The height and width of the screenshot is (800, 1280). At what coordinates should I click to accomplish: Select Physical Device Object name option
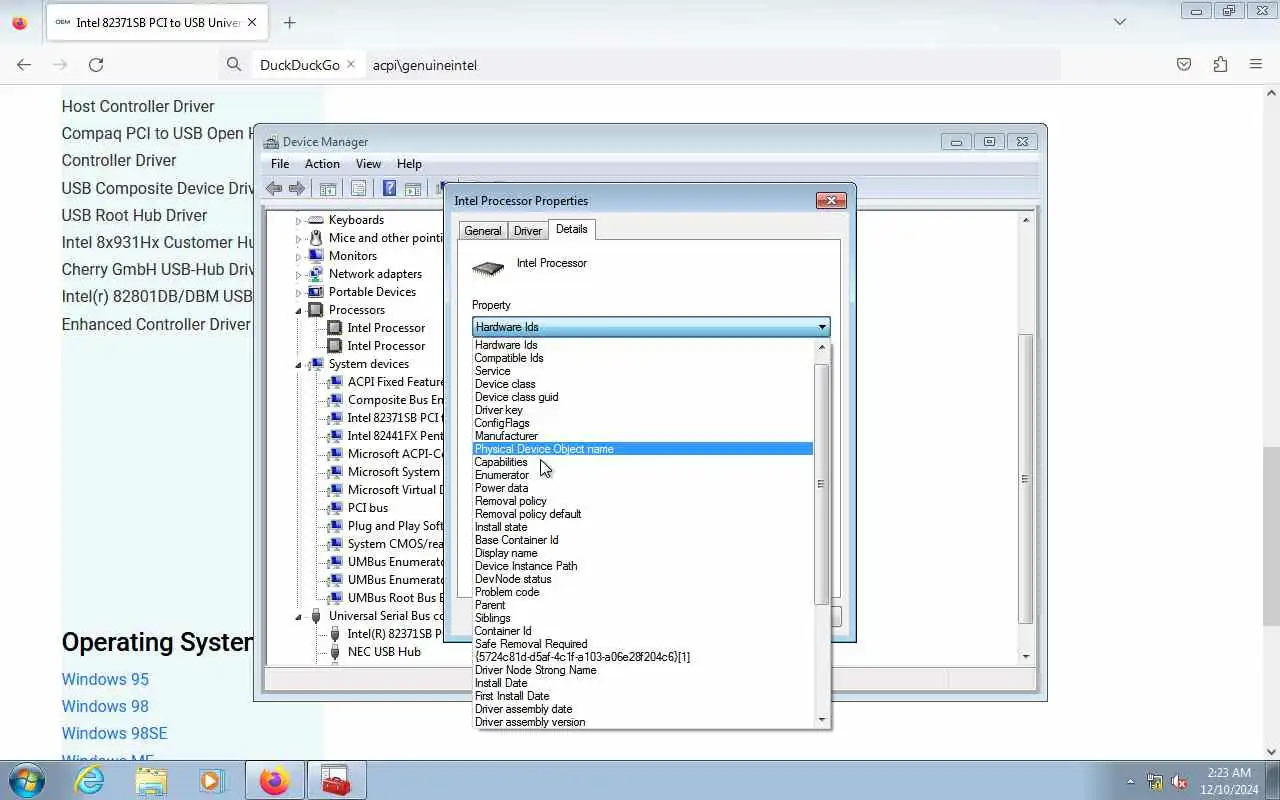pyautogui.click(x=642, y=449)
